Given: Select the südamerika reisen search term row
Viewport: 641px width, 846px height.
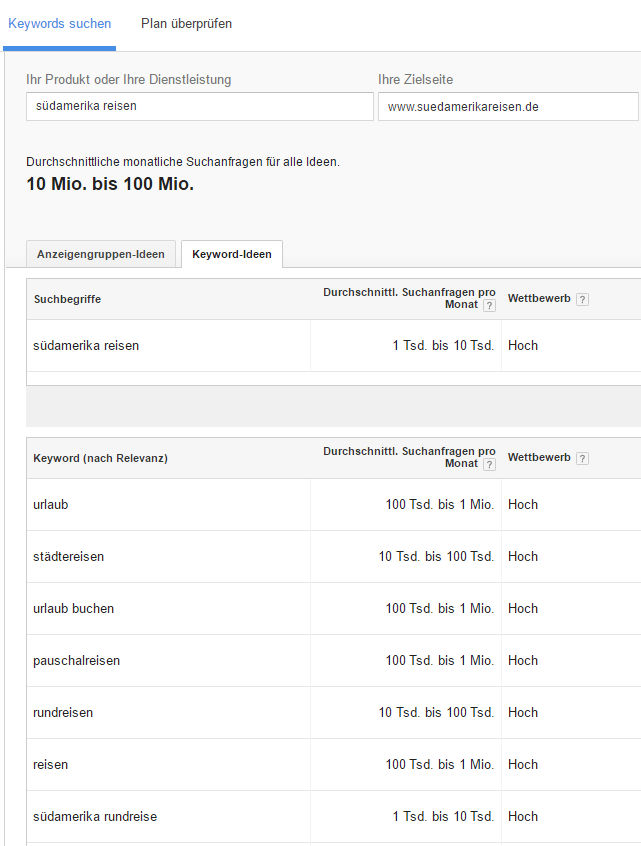Looking at the screenshot, I should click(334, 345).
